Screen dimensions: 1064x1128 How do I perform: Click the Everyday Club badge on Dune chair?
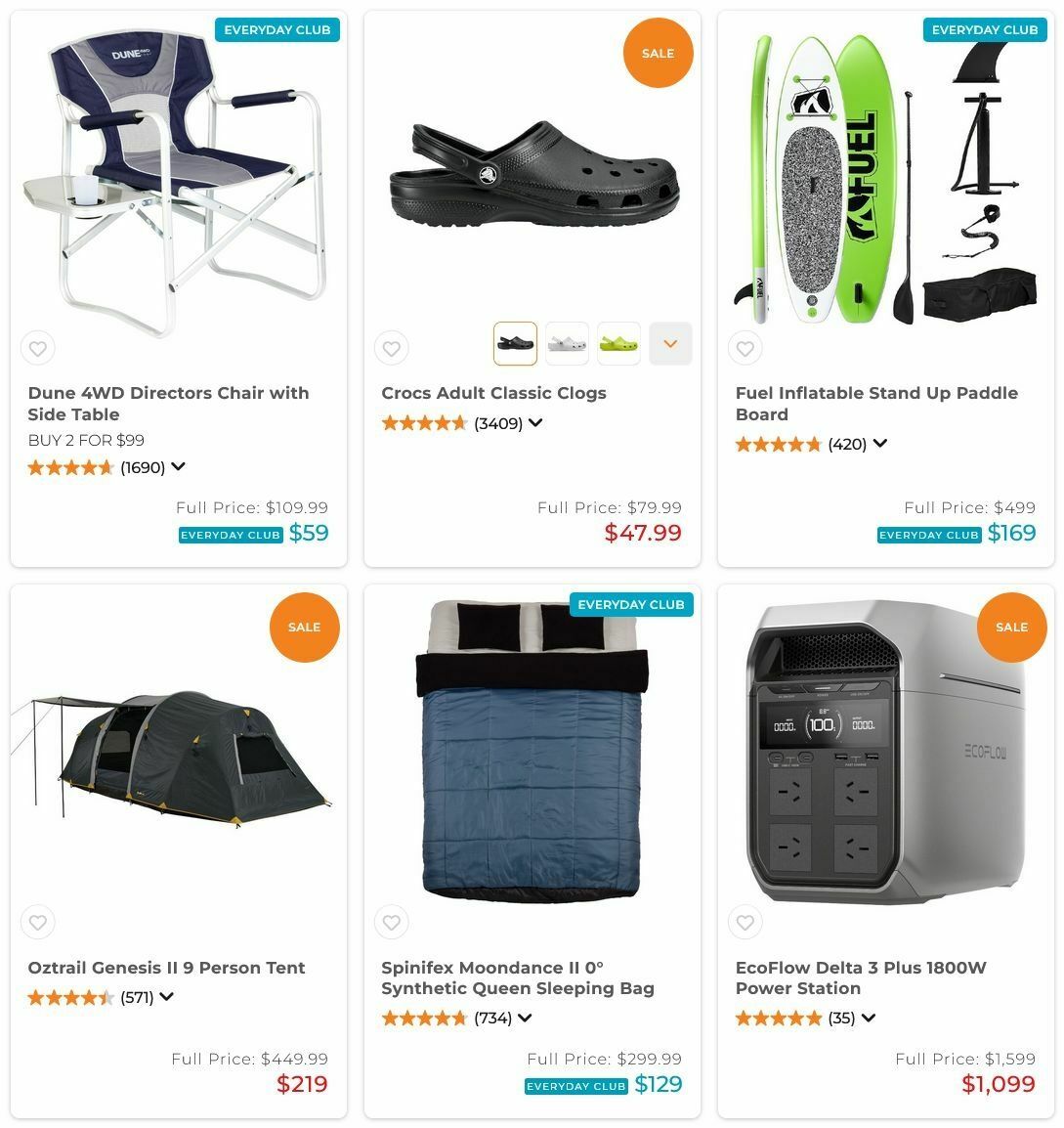click(277, 30)
